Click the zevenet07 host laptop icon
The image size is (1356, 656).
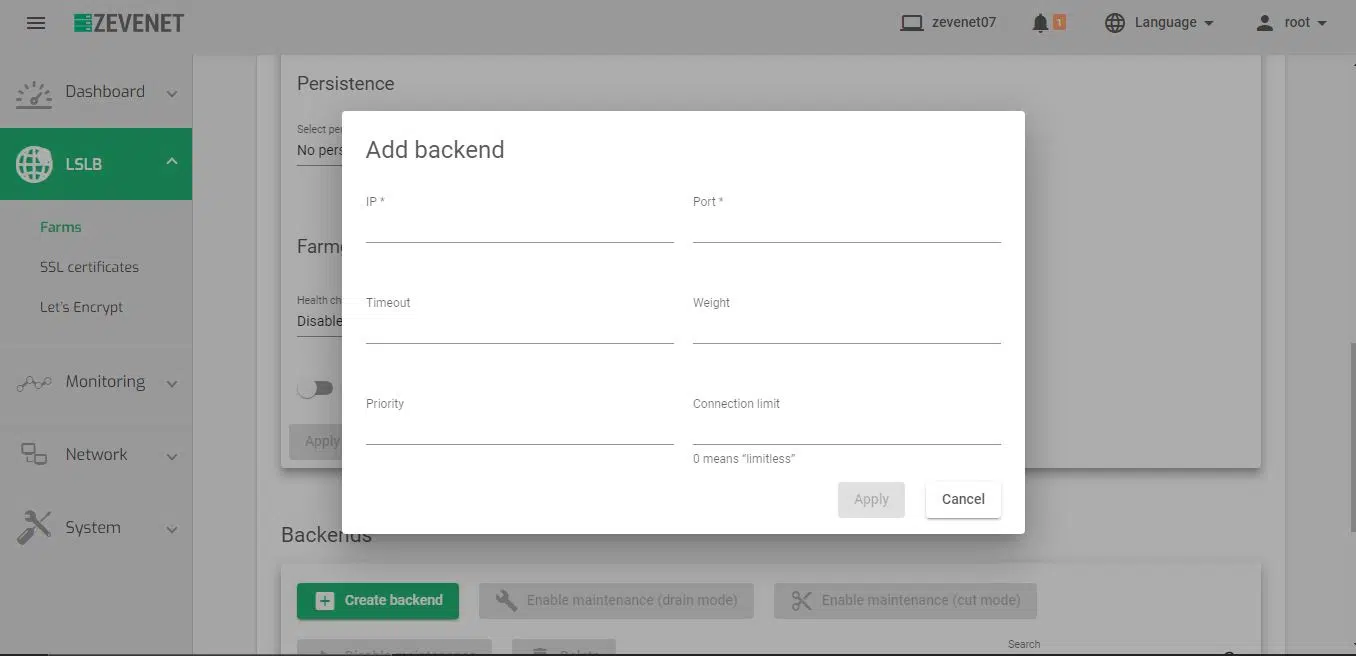pos(911,23)
